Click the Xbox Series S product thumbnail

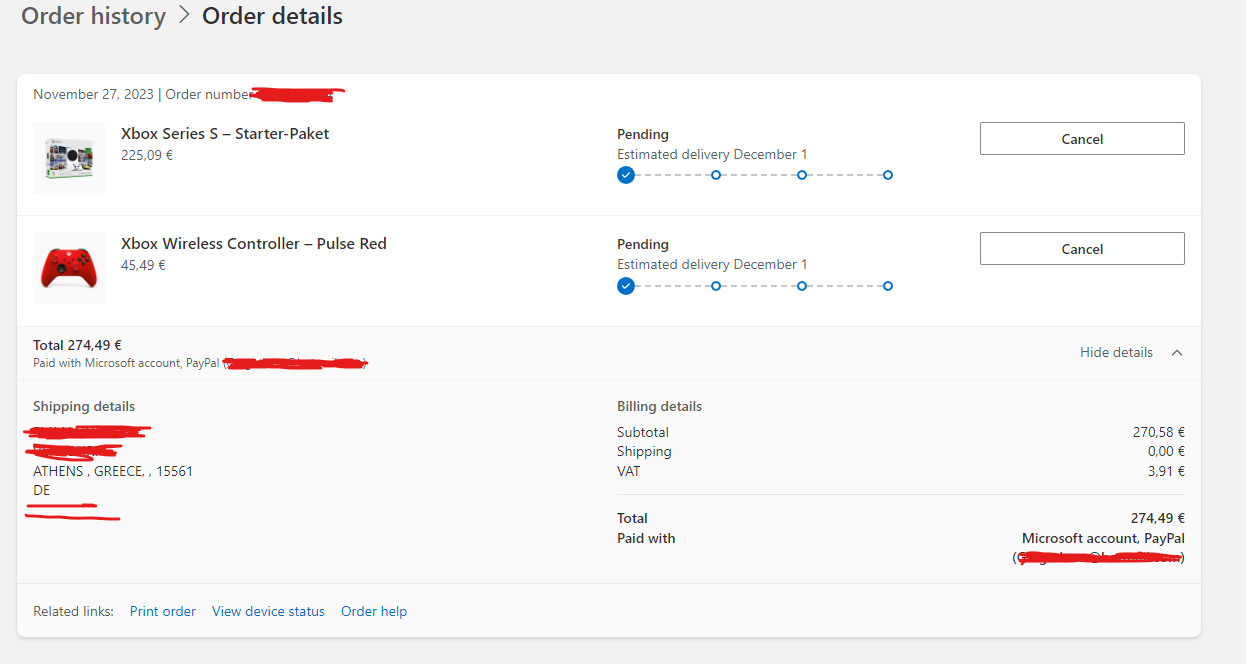tap(69, 158)
